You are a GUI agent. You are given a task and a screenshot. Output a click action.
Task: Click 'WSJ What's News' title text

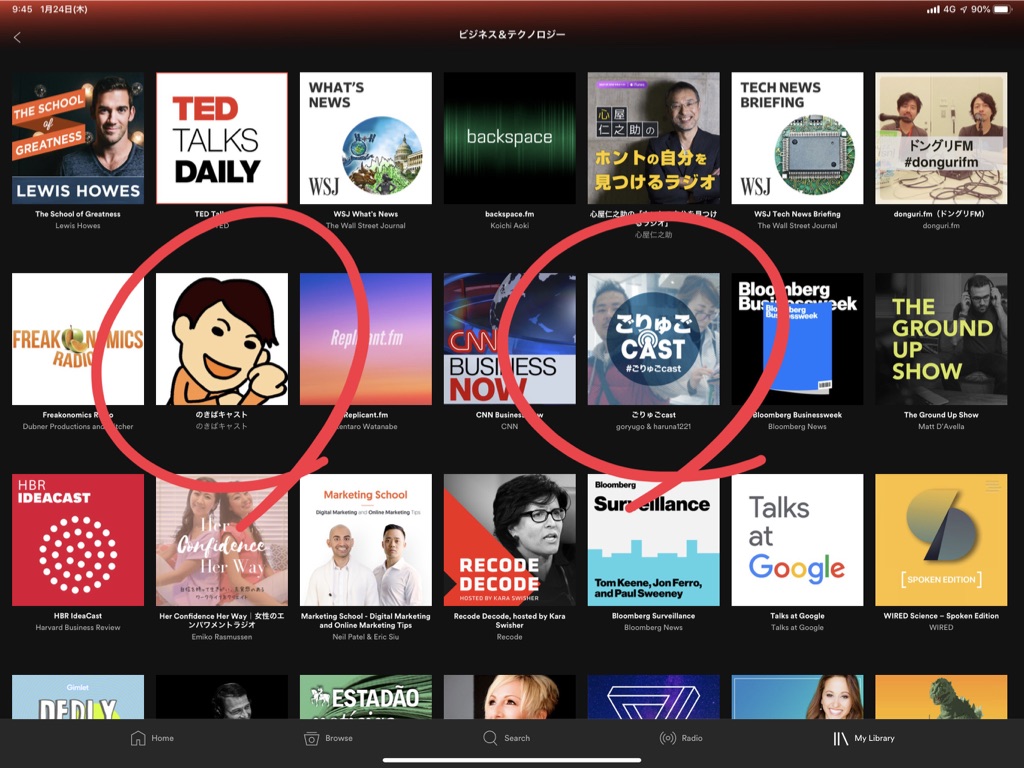point(366,214)
